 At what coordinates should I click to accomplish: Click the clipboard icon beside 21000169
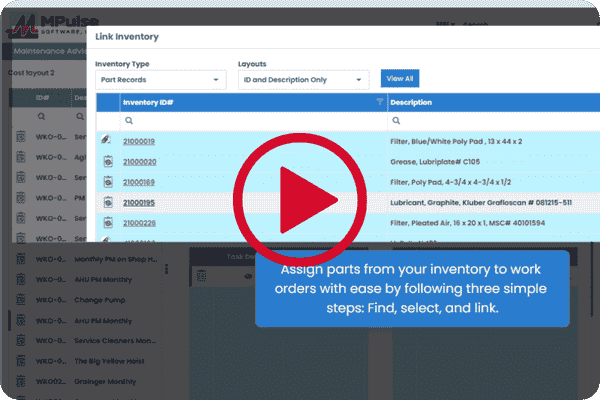click(108, 182)
